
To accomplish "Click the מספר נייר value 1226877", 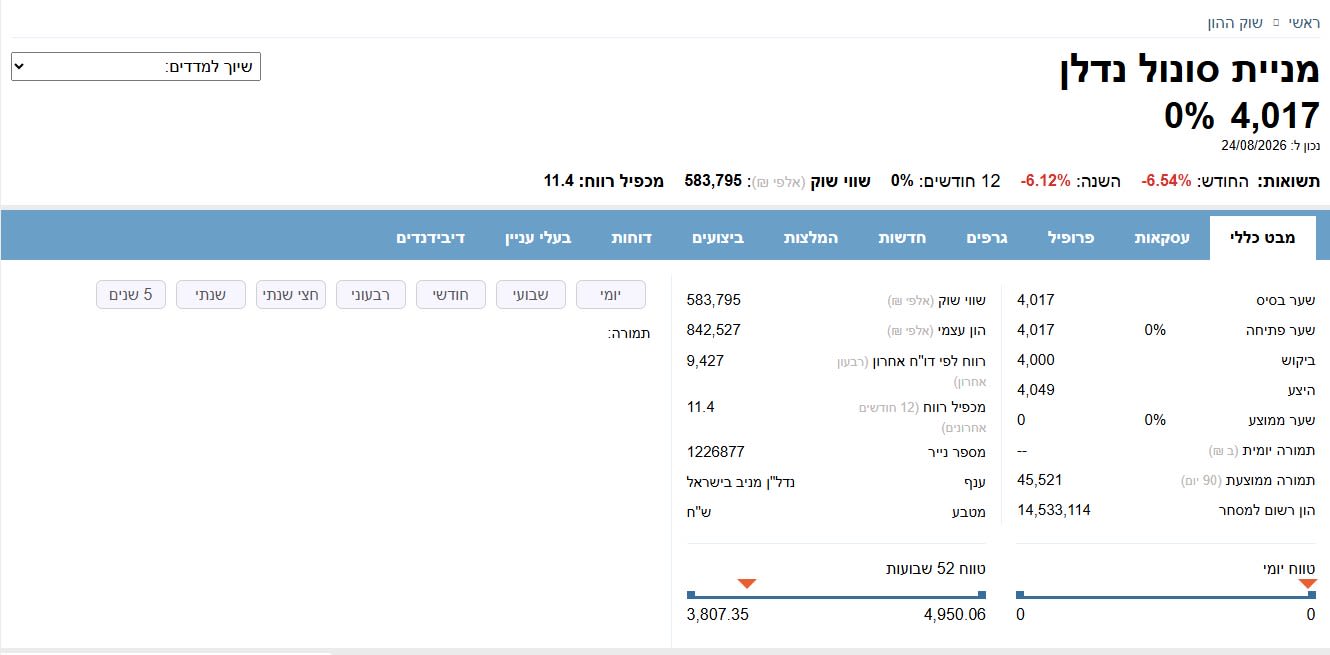I will click(716, 452).
